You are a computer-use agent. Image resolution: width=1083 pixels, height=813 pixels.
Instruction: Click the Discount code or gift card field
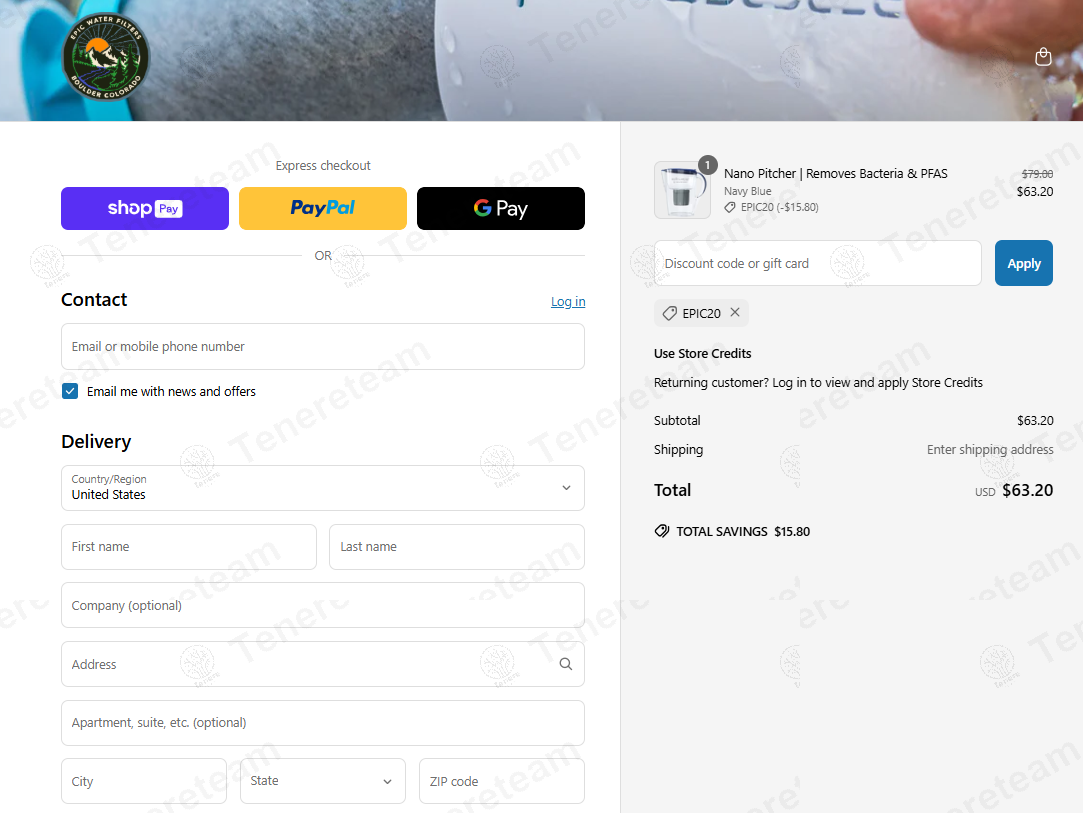(x=818, y=263)
